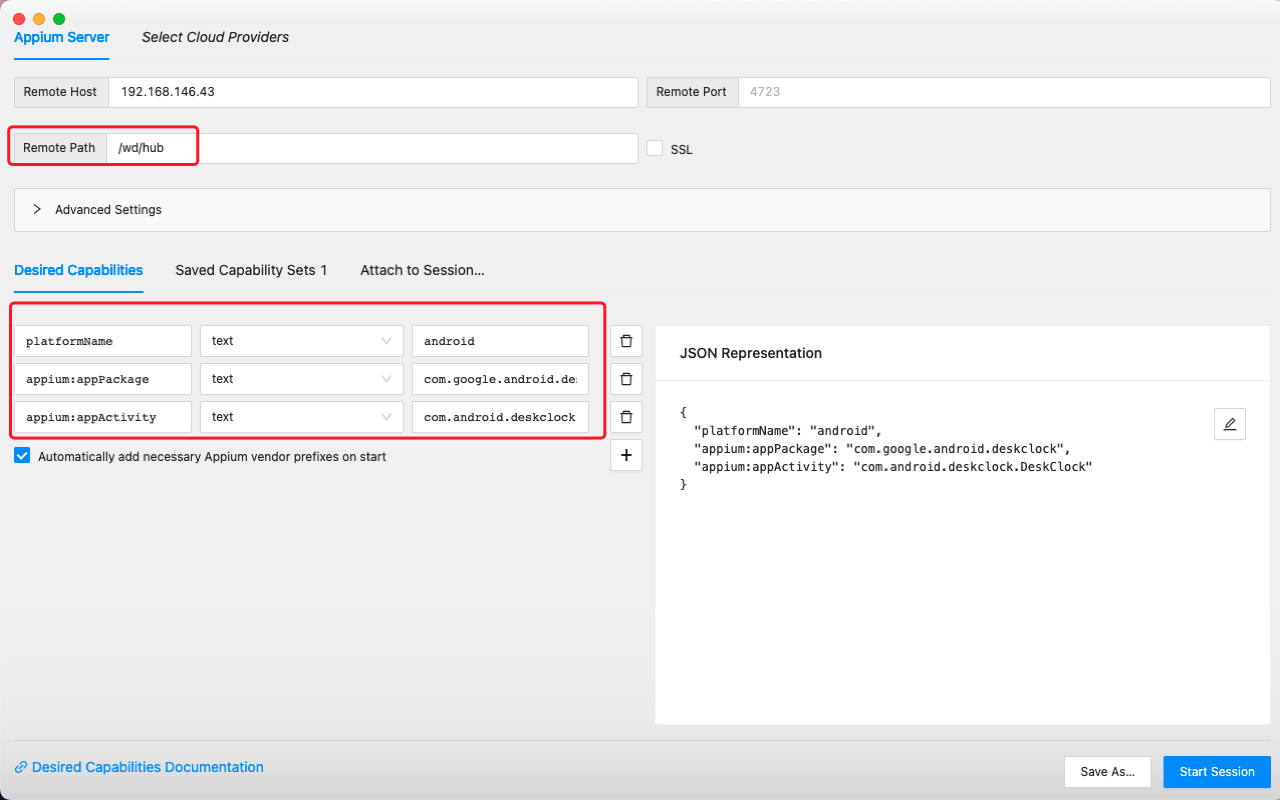Click the Remote Port label

pyautogui.click(x=692, y=91)
